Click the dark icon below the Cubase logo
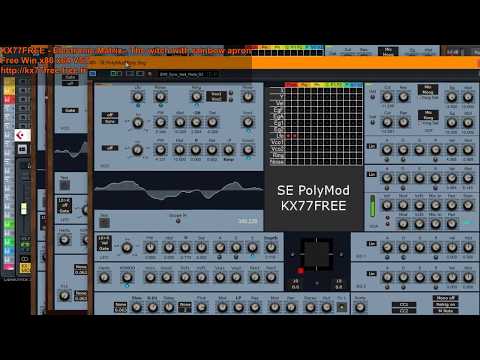 click(x=22, y=149)
